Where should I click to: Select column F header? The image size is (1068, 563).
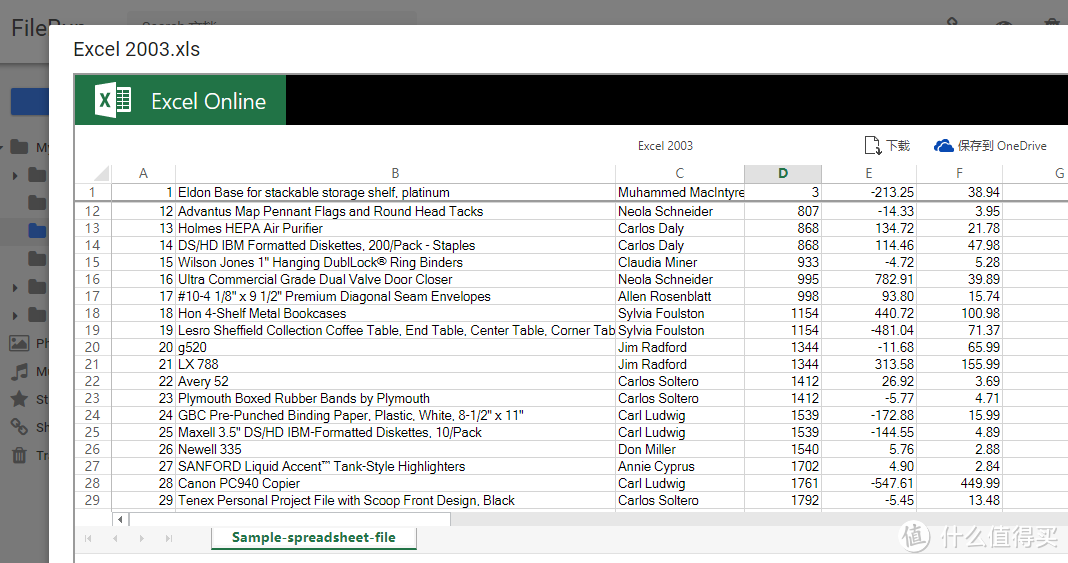(x=959, y=174)
